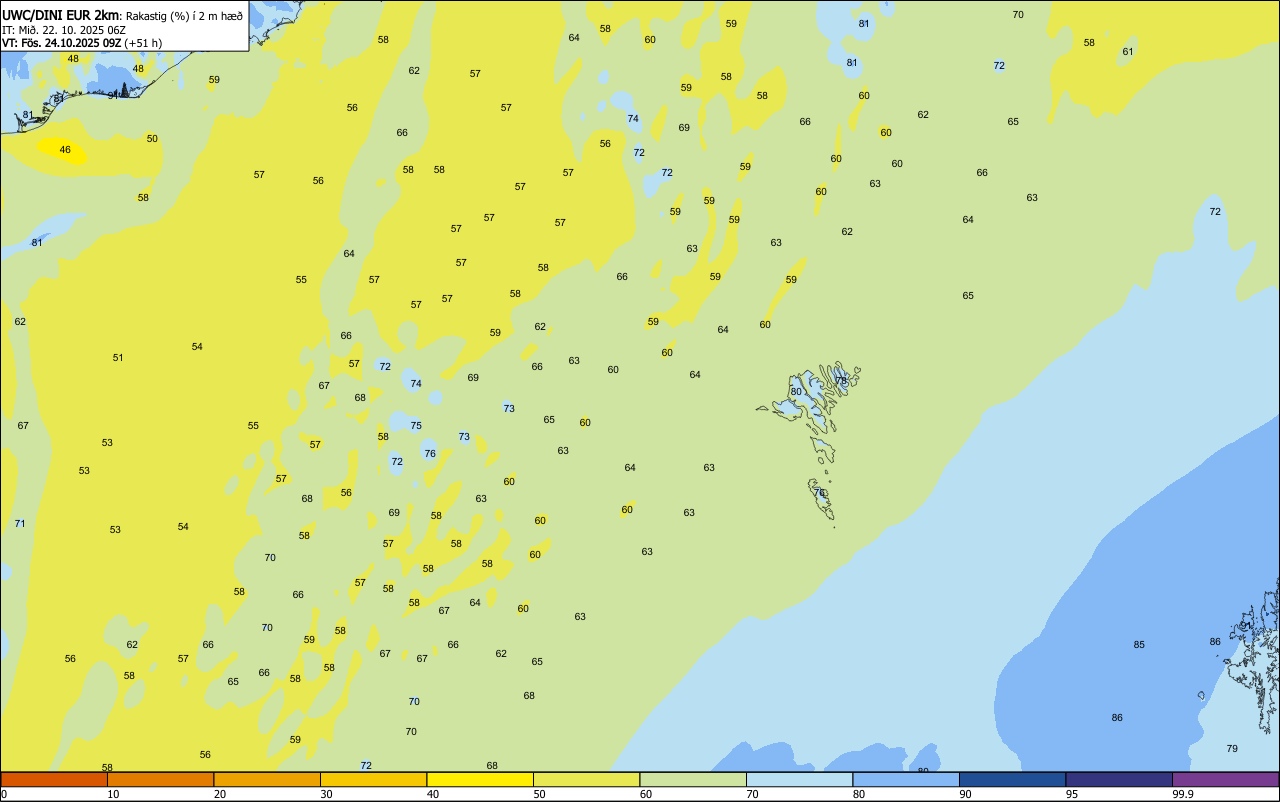The image size is (1280, 802).
Task: Pick the light green 60–70 legend swatch
Action: pyautogui.click(x=693, y=779)
